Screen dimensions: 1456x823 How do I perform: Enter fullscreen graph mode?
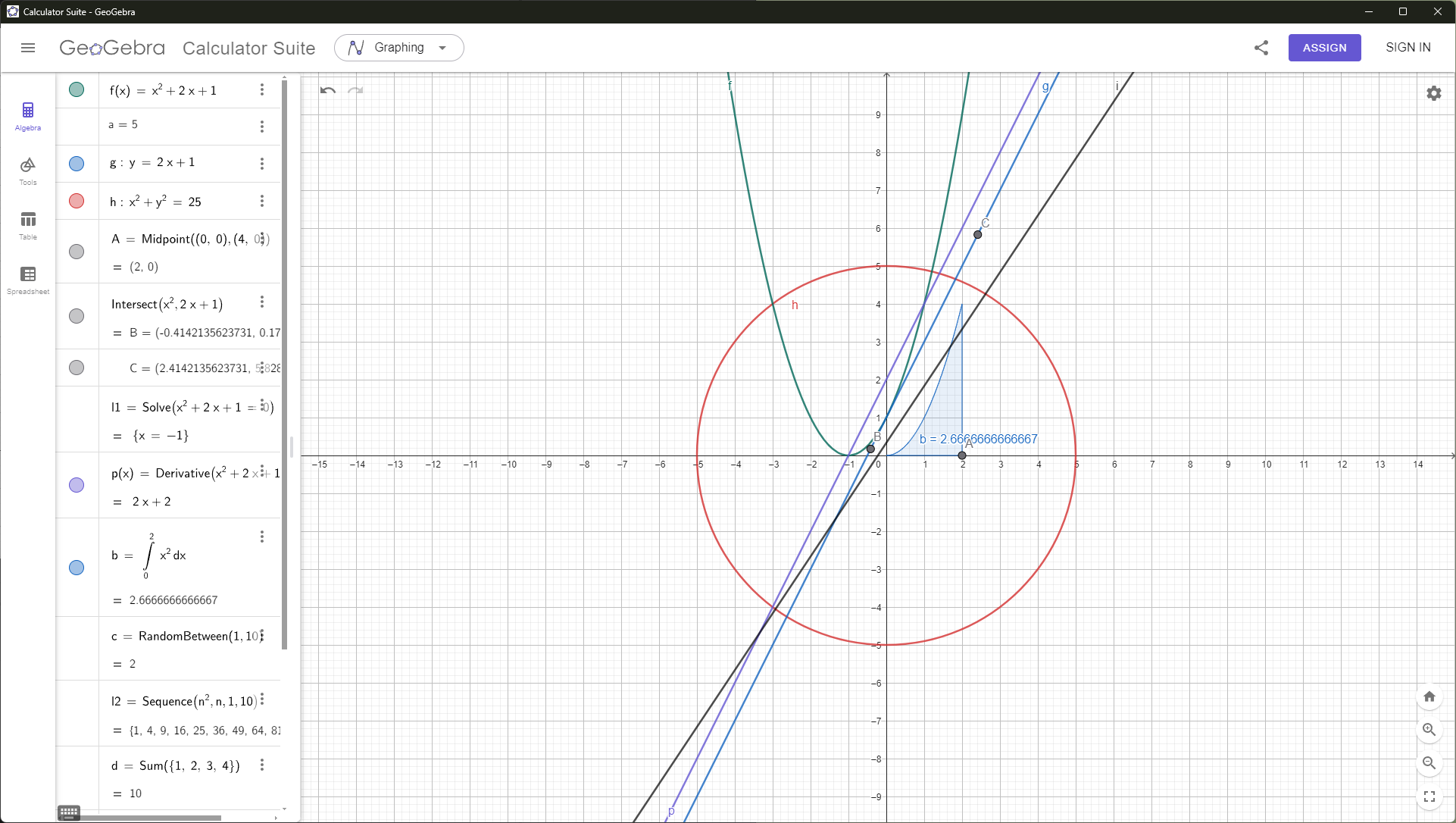[1429, 796]
